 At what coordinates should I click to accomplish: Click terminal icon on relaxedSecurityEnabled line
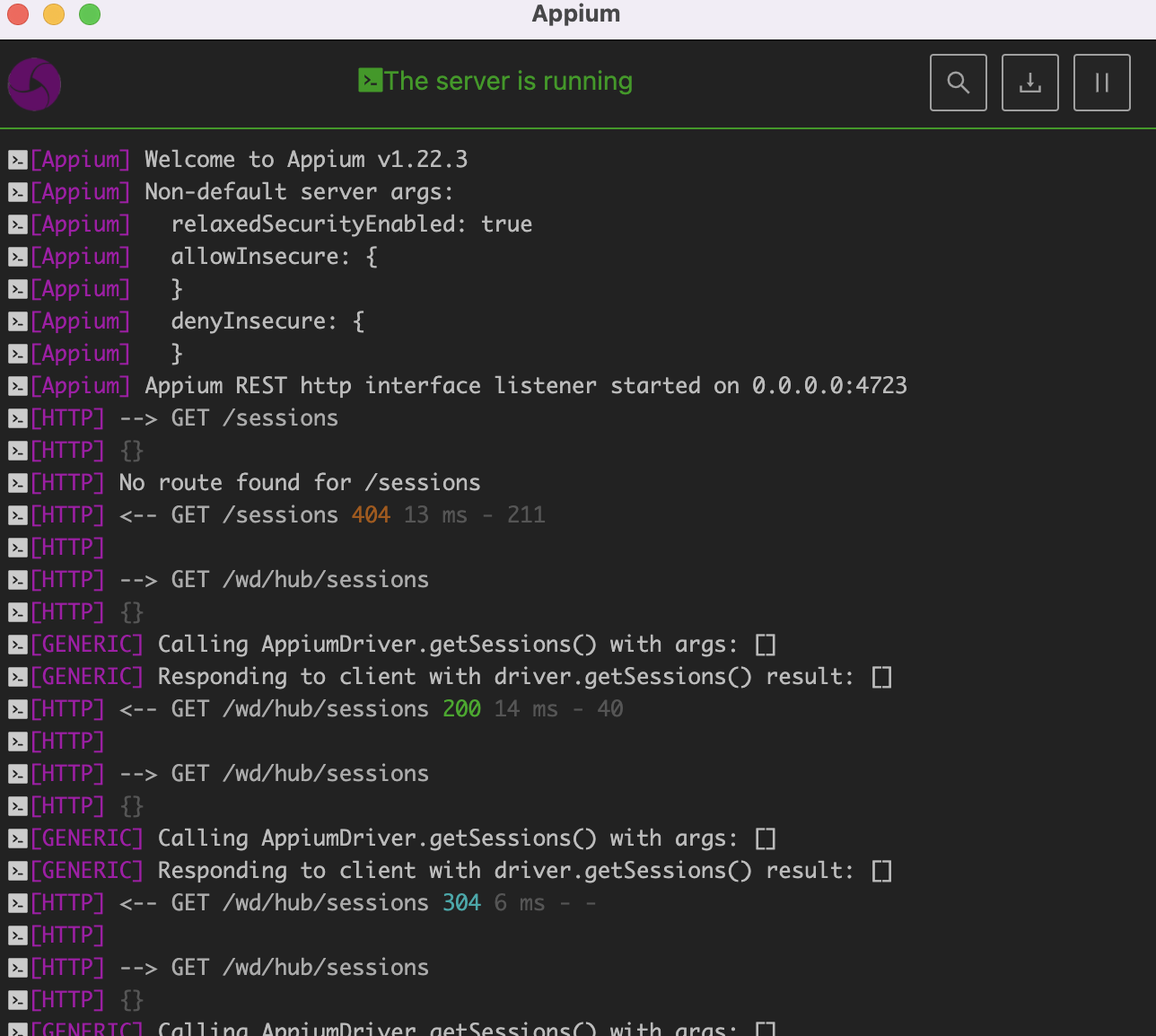click(18, 225)
